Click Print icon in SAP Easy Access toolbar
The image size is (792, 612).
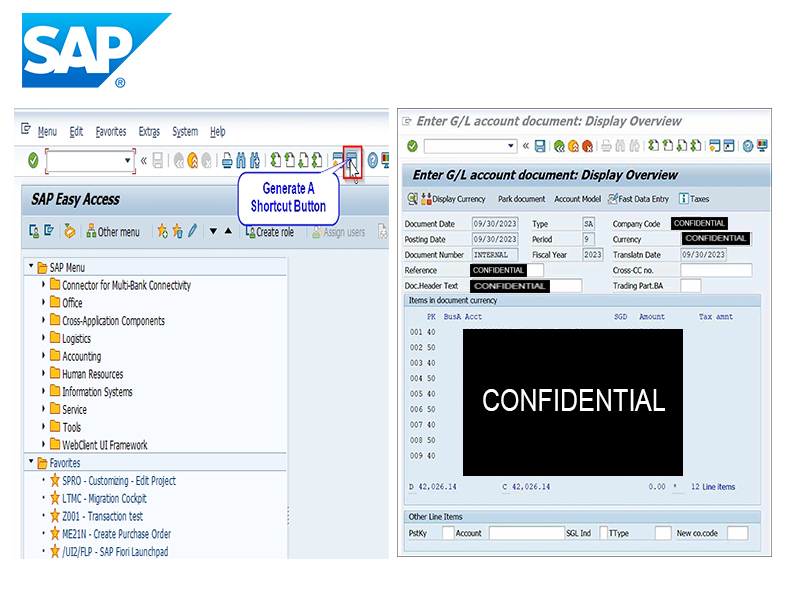[227, 161]
